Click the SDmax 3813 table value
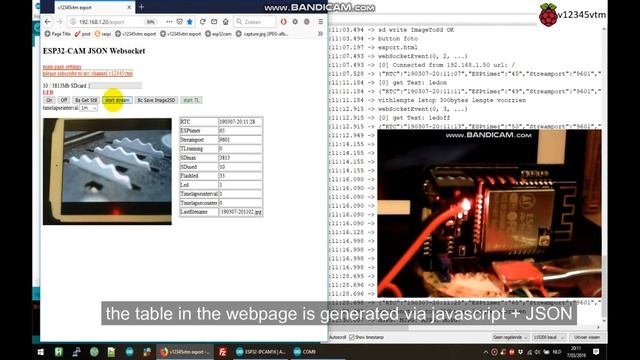The image size is (640, 360). [x=240, y=158]
